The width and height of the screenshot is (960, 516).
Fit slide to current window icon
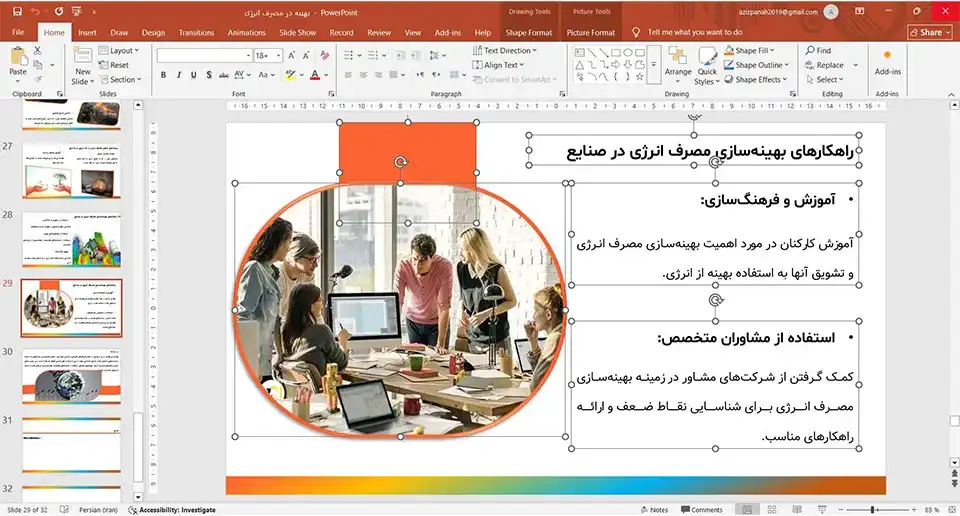click(951, 509)
